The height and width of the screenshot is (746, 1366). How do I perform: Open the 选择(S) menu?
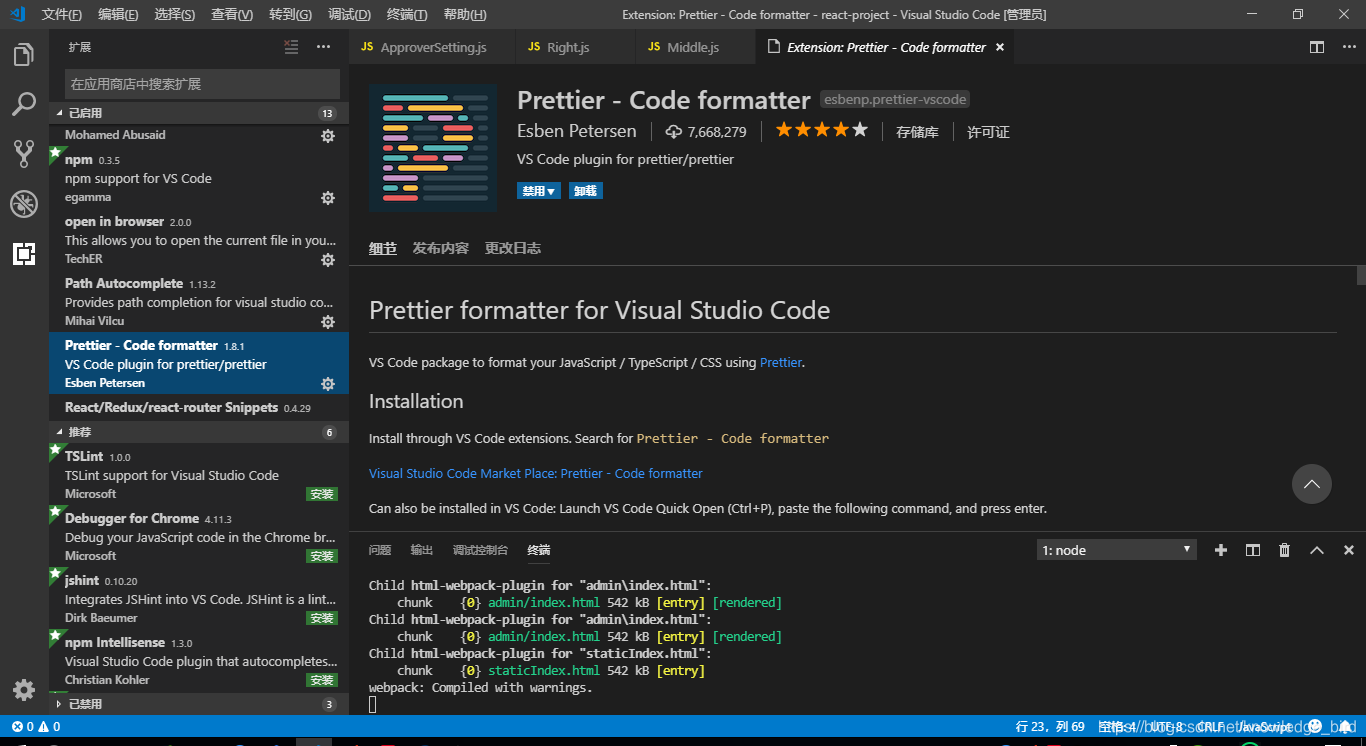(x=175, y=14)
